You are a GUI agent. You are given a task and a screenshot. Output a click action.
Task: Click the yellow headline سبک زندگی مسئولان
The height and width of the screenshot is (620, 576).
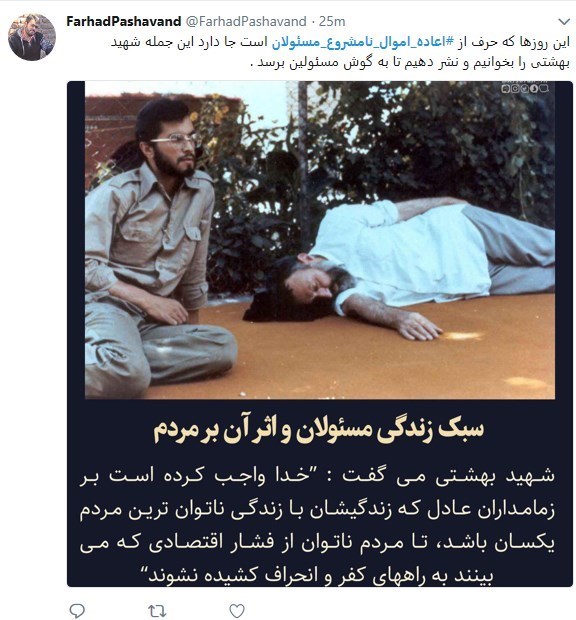point(319,430)
